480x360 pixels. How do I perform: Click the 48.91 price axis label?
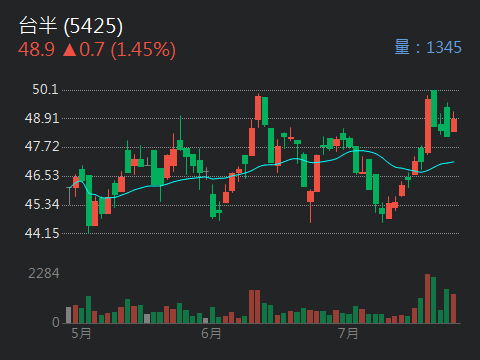click(42, 118)
